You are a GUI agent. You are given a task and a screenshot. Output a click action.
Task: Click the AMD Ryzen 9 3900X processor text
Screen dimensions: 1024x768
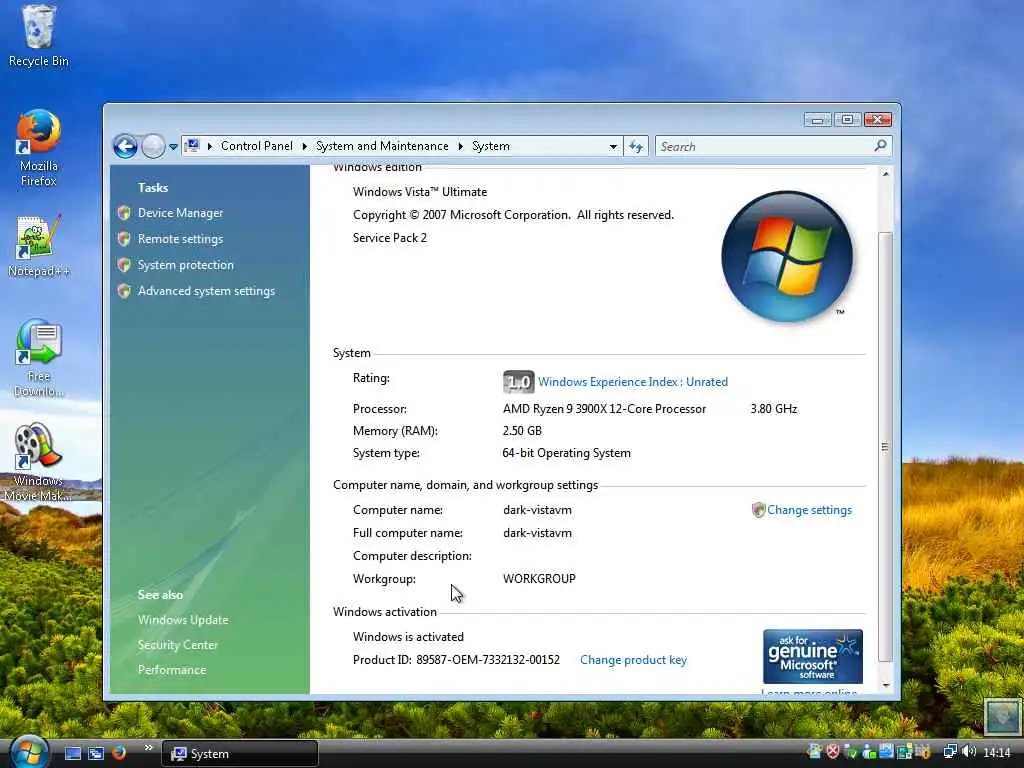click(x=604, y=409)
